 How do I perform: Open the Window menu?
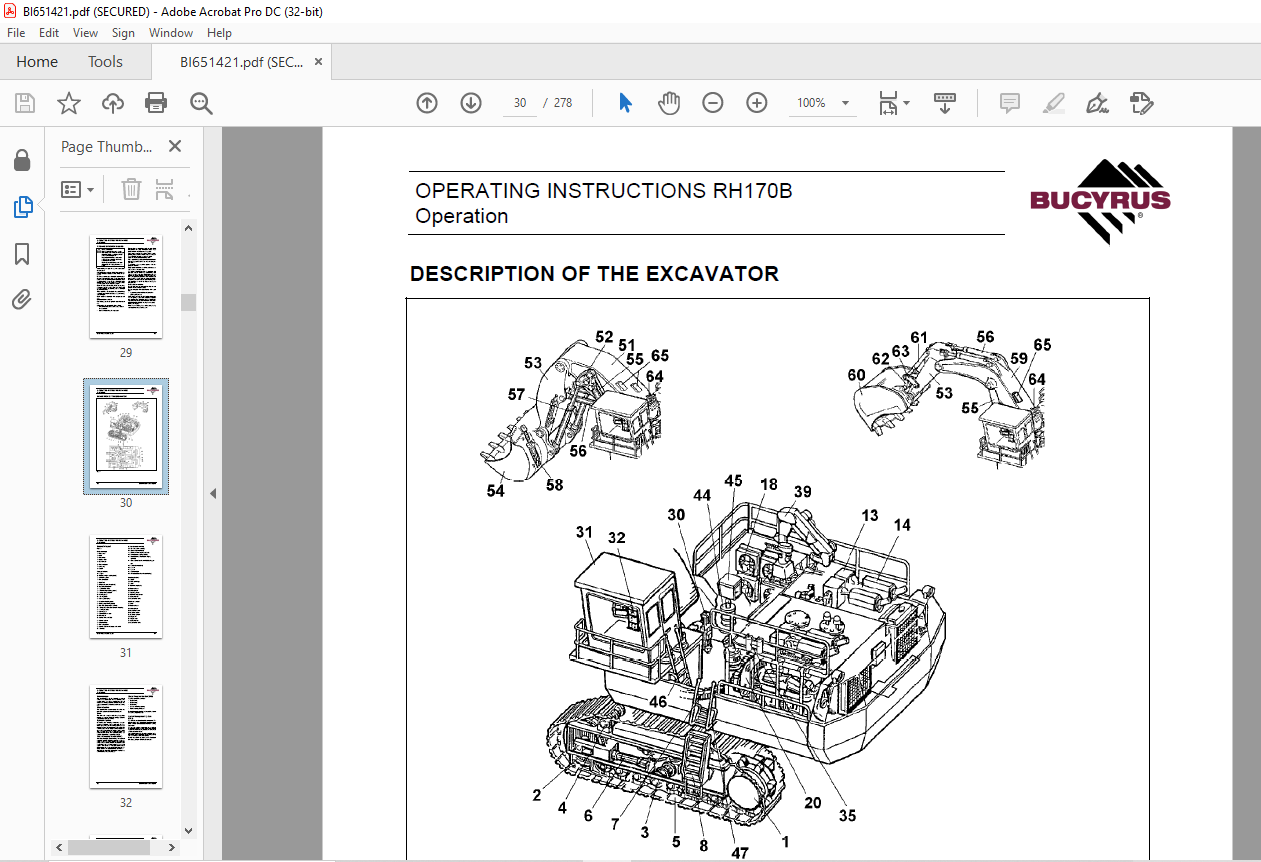click(x=171, y=33)
